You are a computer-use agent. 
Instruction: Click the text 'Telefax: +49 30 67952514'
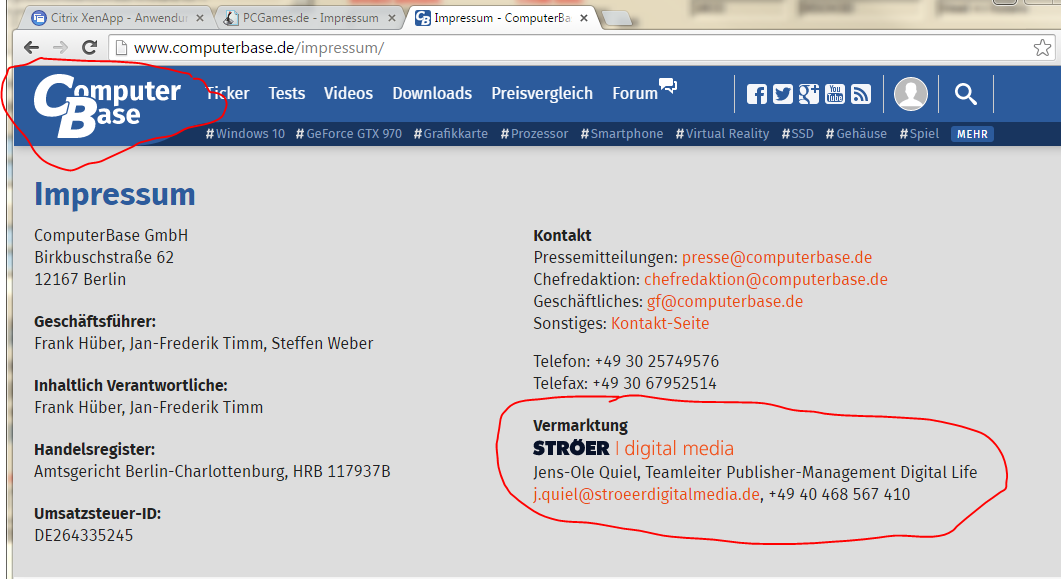pos(625,384)
